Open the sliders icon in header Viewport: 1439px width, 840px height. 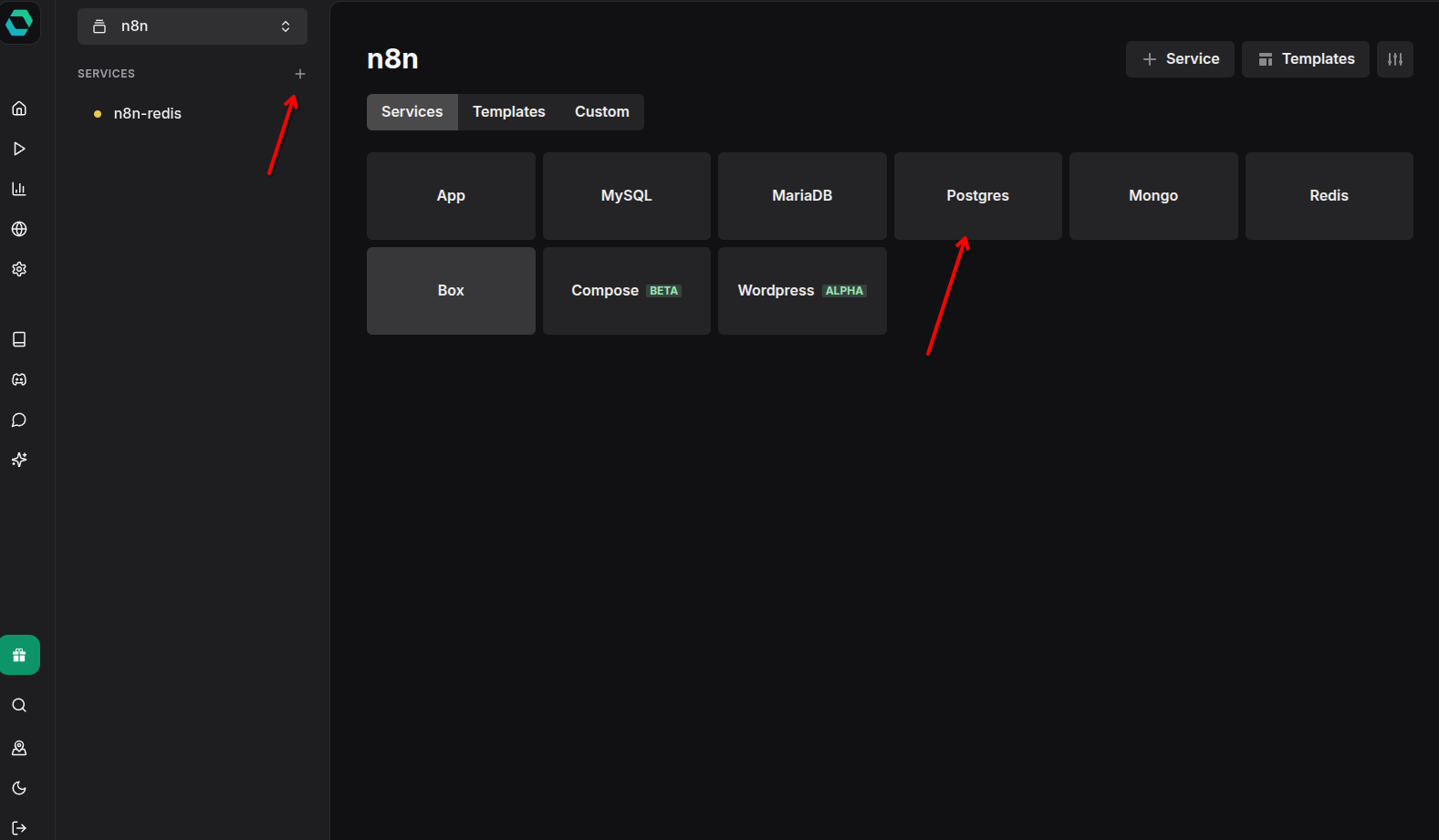pos(1395,59)
